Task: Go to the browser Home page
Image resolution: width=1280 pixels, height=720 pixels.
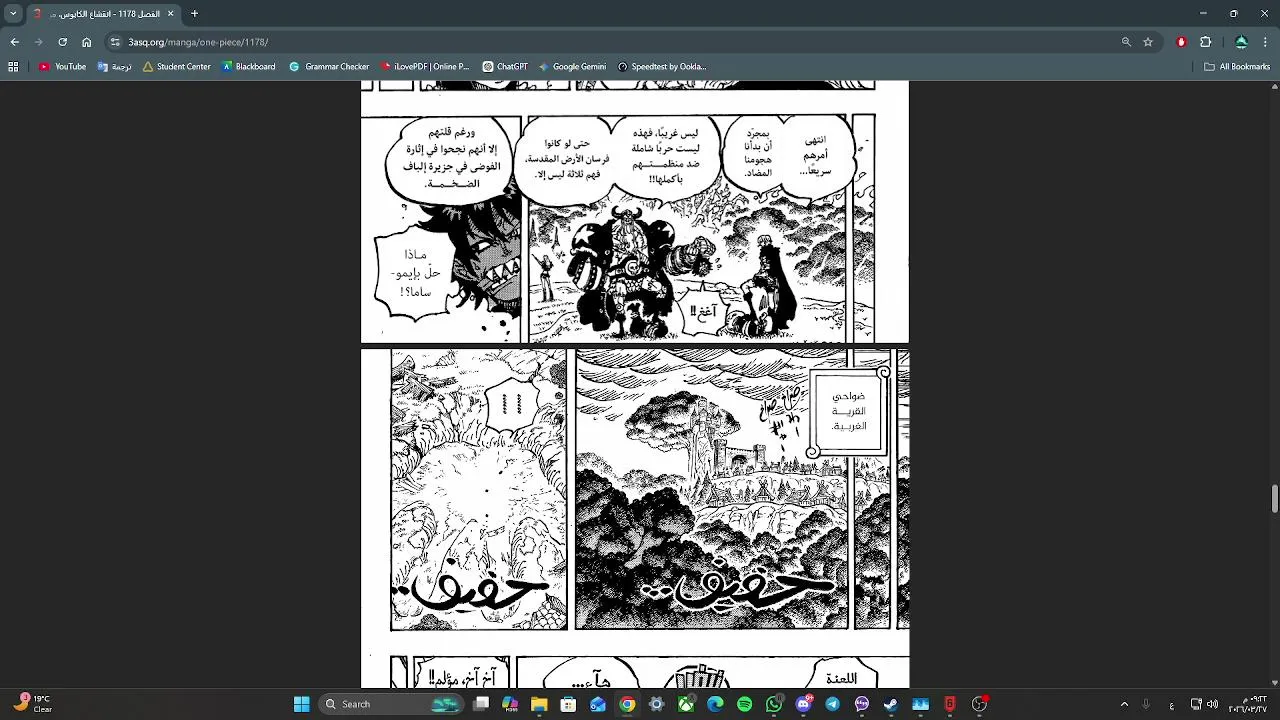Action: 86,42
